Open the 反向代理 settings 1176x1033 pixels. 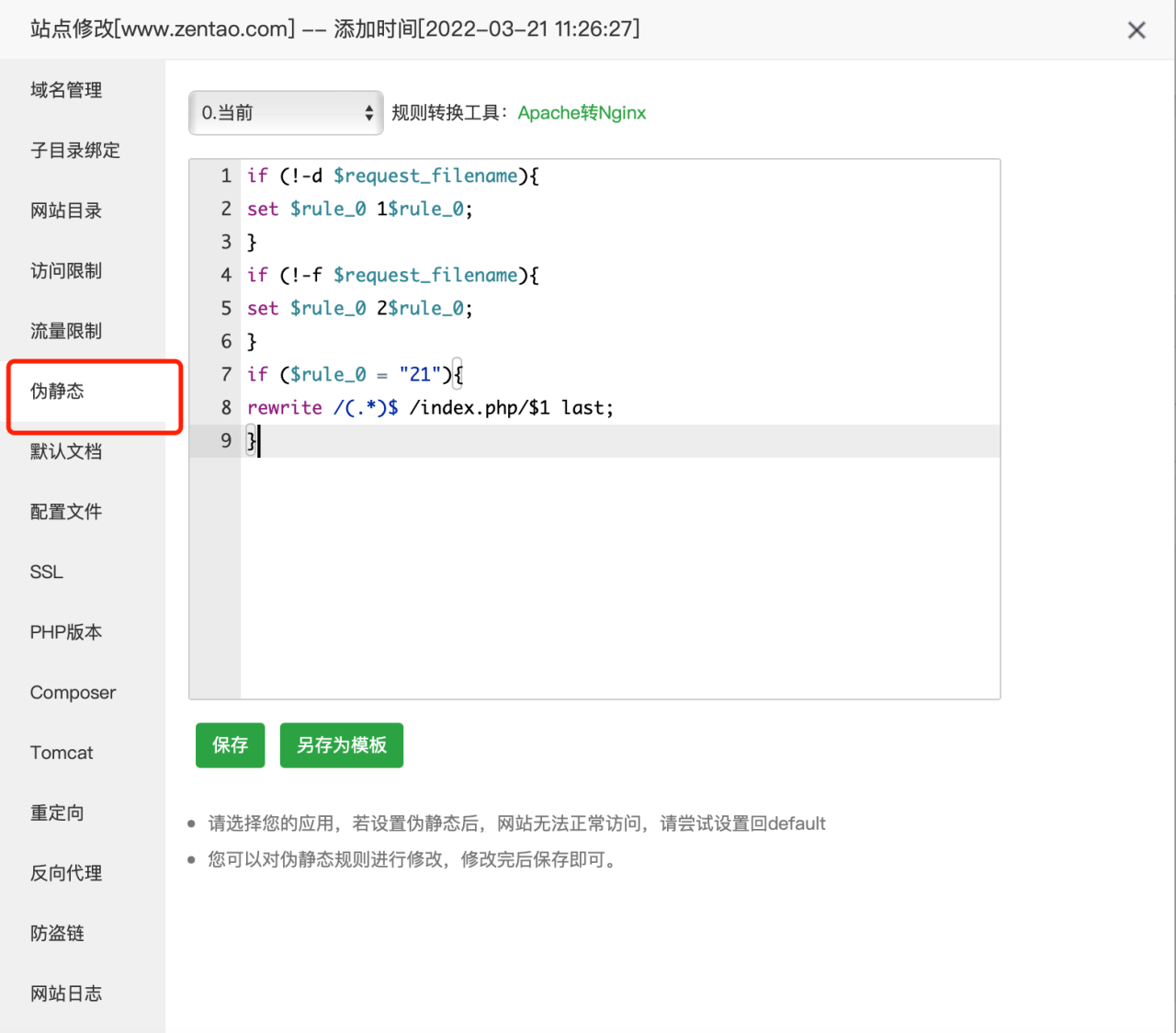[66, 873]
